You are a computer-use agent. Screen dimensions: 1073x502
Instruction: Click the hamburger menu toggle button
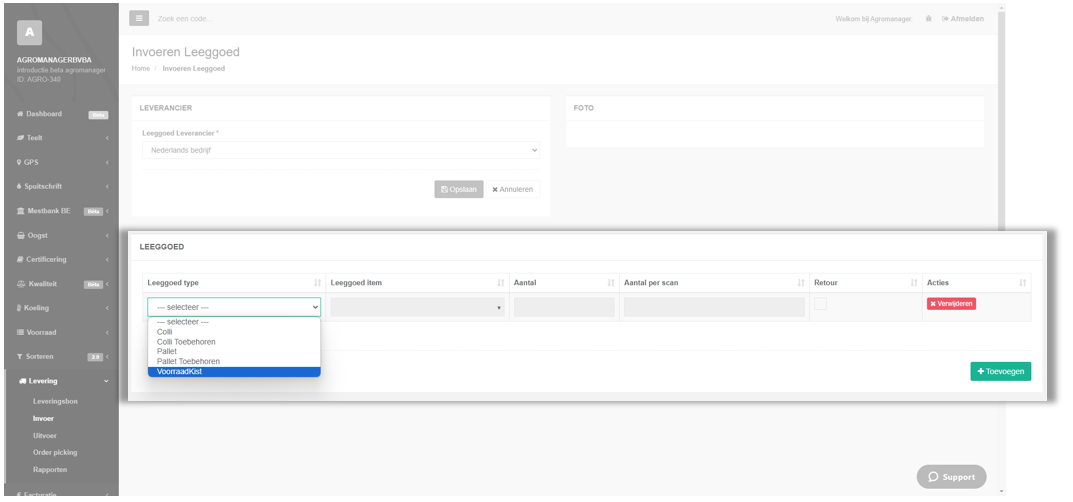click(x=139, y=18)
